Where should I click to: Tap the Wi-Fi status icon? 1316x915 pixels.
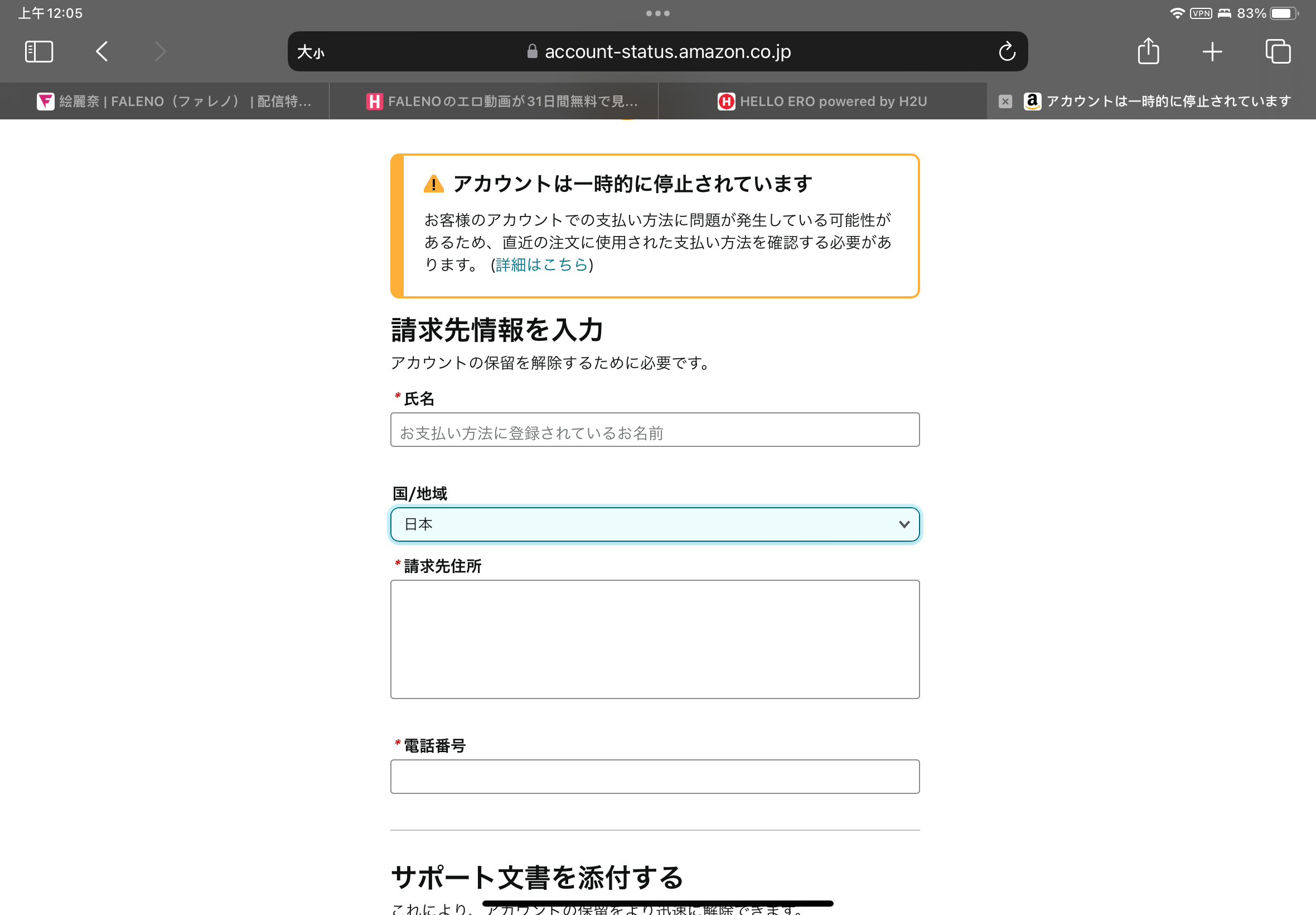[1177, 13]
